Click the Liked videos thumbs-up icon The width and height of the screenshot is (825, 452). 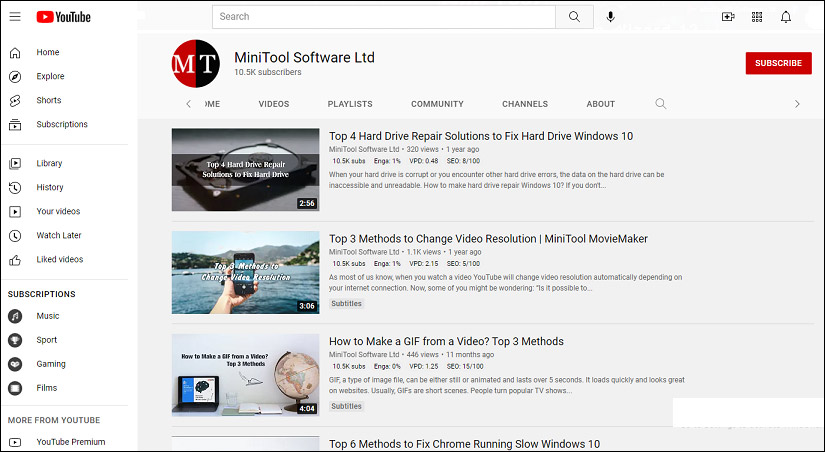(15, 260)
